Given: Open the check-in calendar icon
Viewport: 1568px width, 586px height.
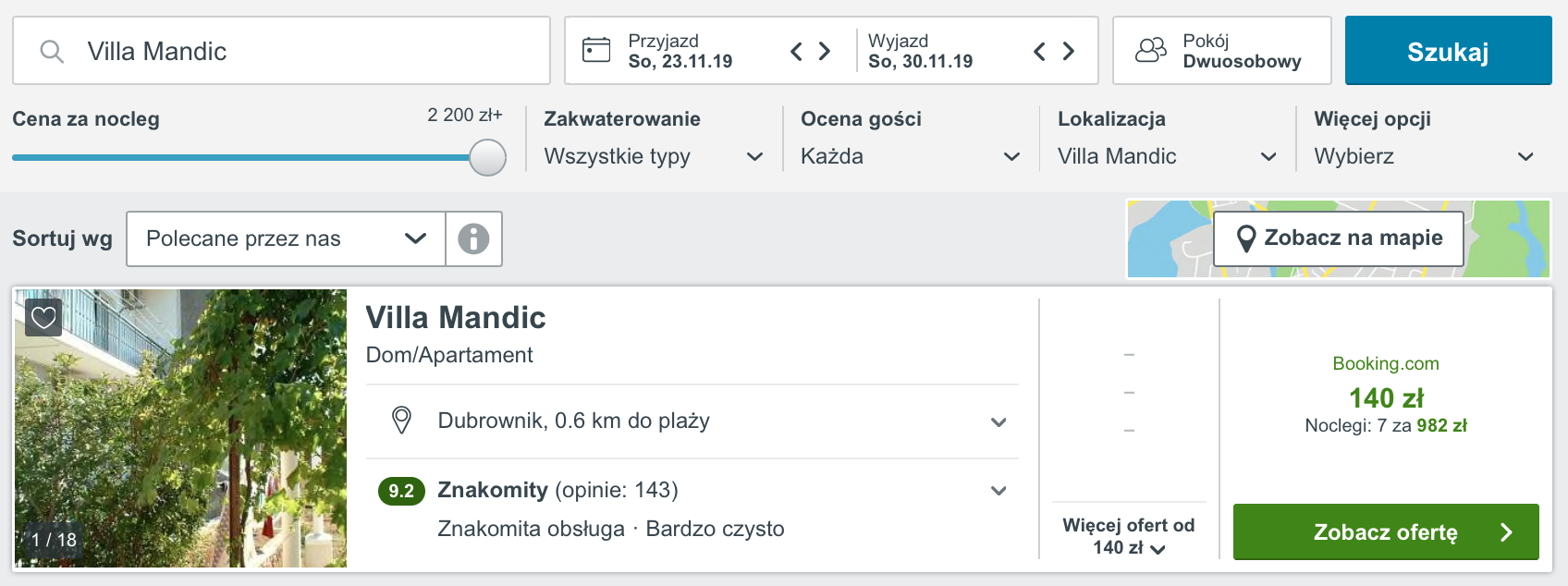Looking at the screenshot, I should 596,50.
